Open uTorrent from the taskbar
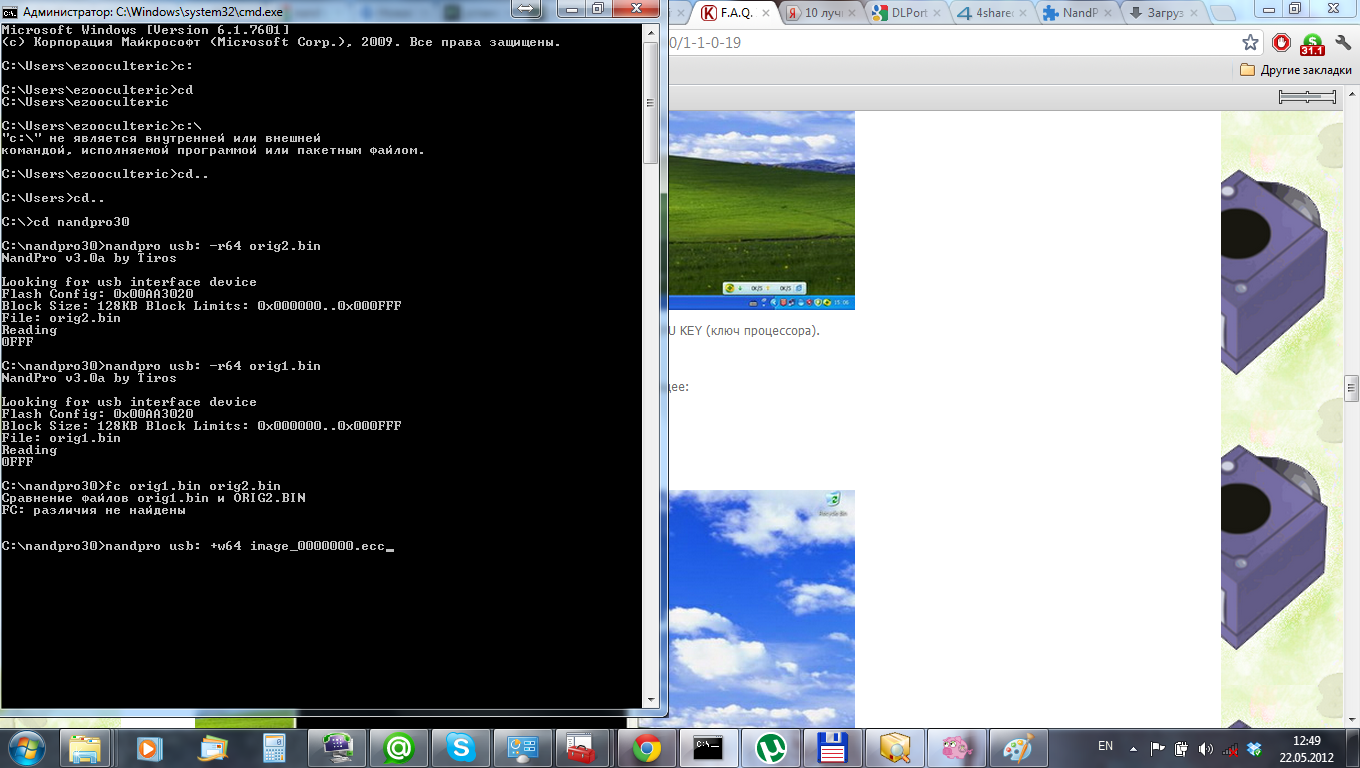The width and height of the screenshot is (1360, 768). click(770, 747)
